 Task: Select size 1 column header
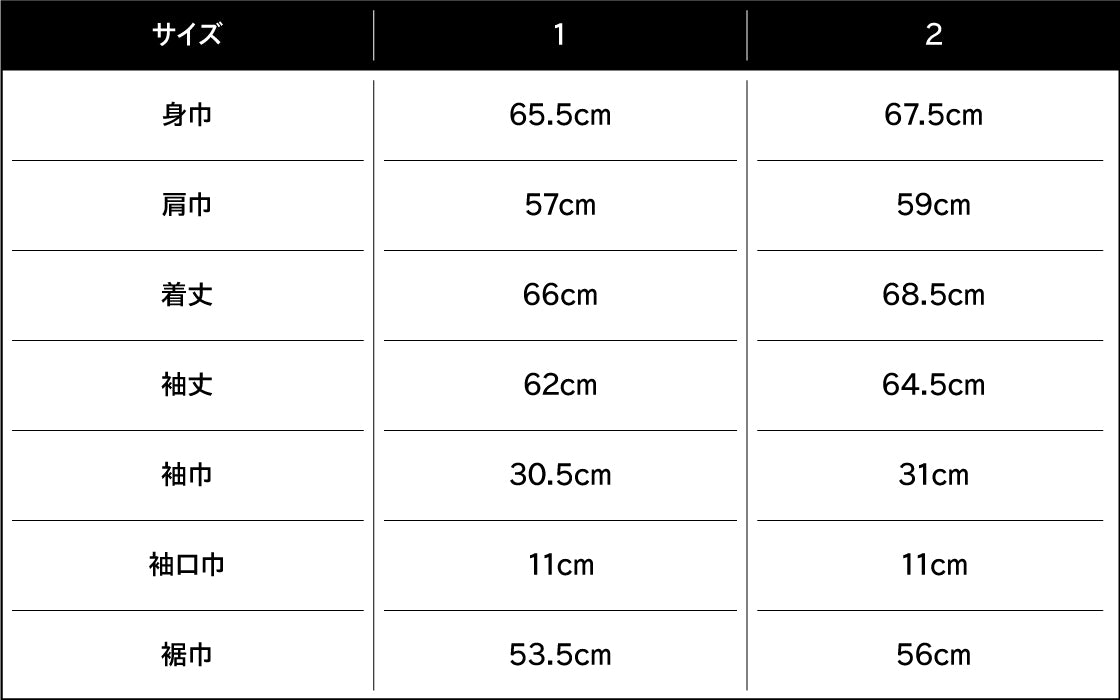tap(559, 36)
